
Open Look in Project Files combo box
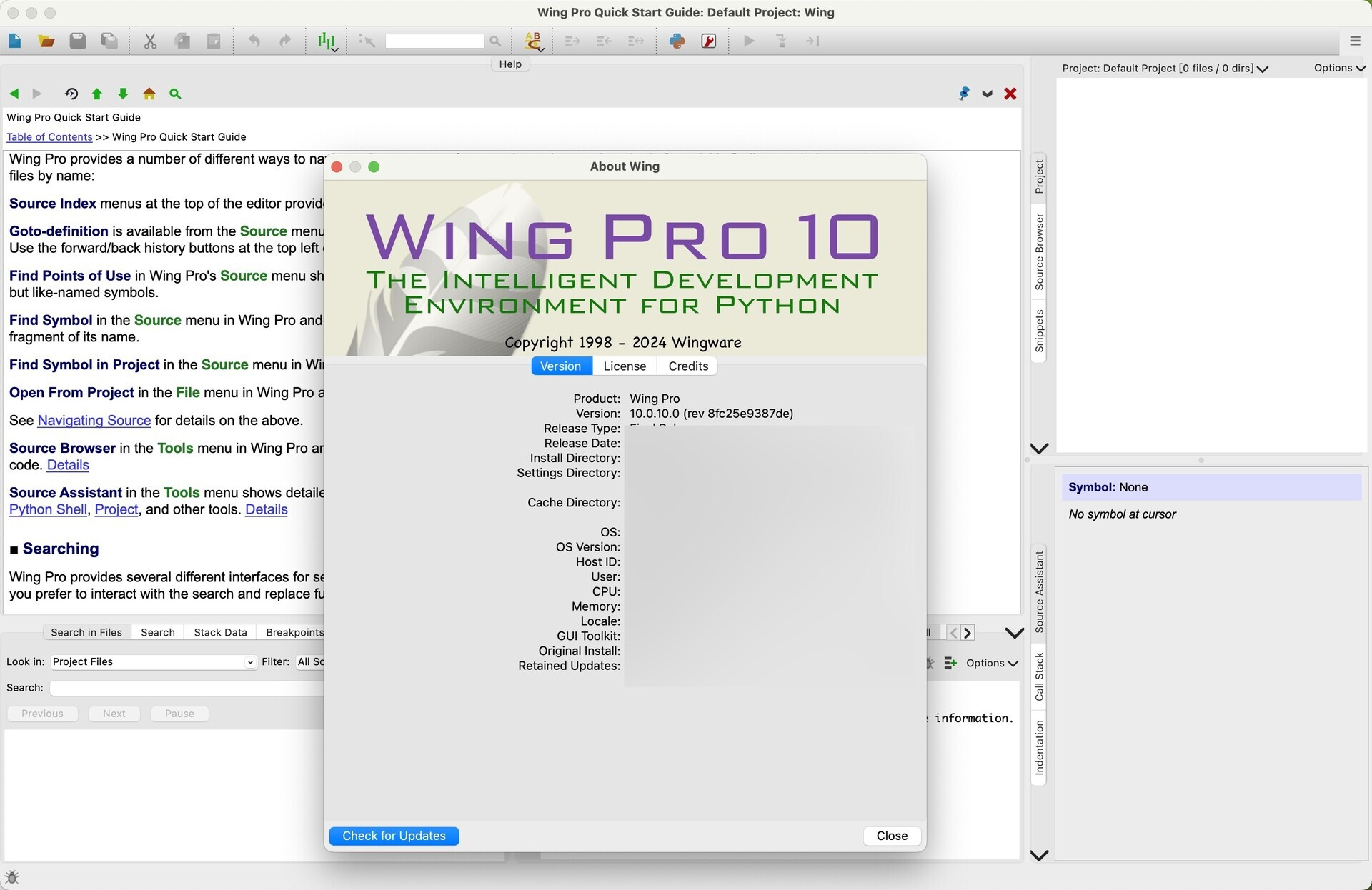pos(153,662)
